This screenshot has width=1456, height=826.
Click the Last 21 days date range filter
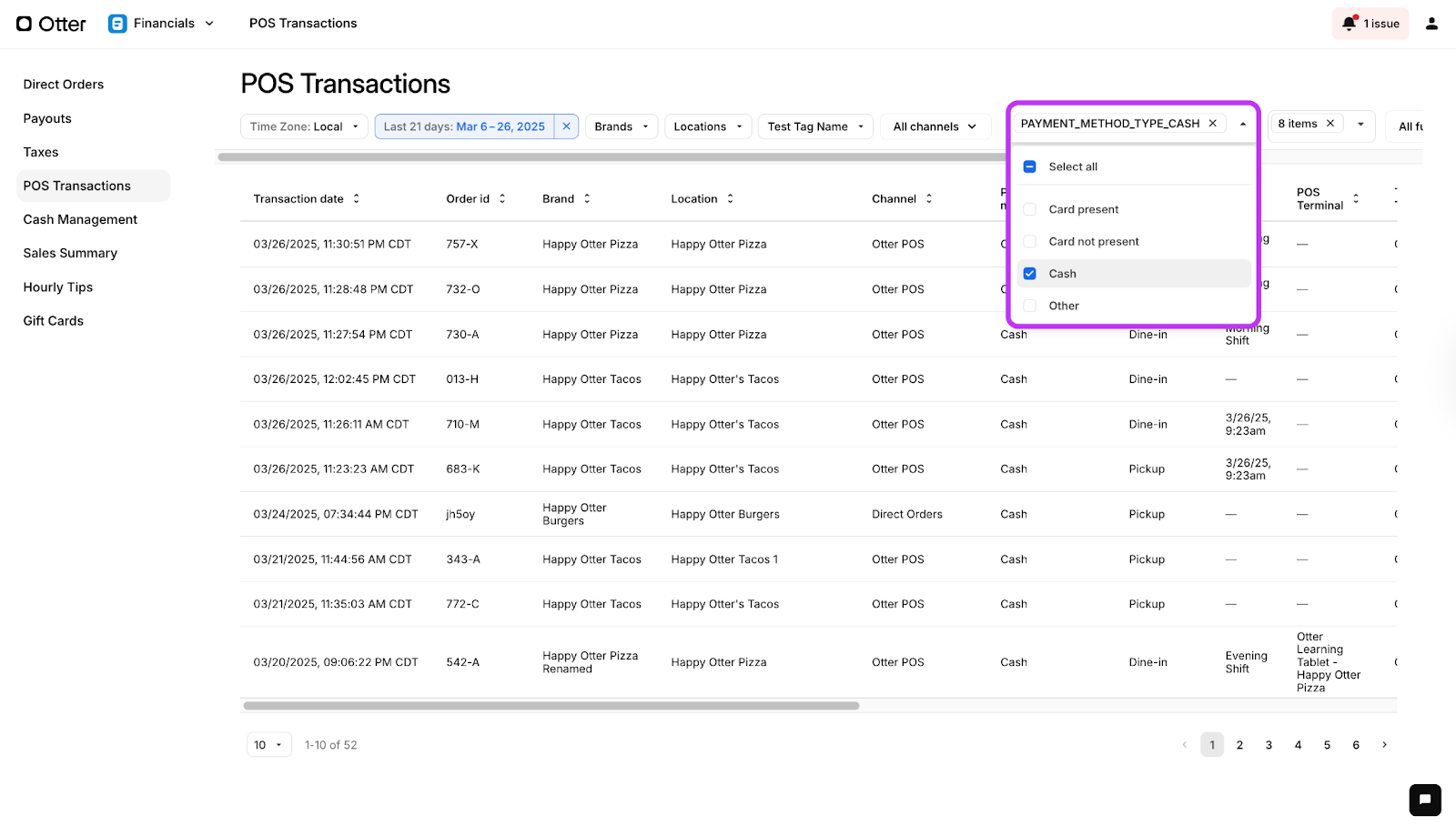[464, 126]
